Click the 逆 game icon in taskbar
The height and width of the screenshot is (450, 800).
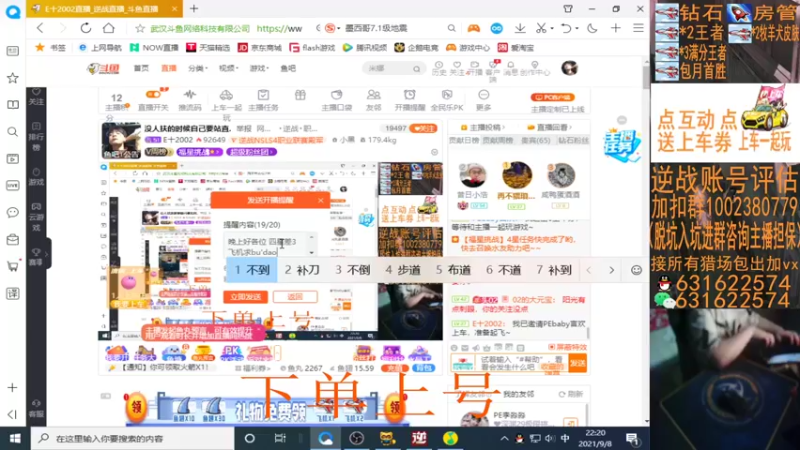point(419,438)
